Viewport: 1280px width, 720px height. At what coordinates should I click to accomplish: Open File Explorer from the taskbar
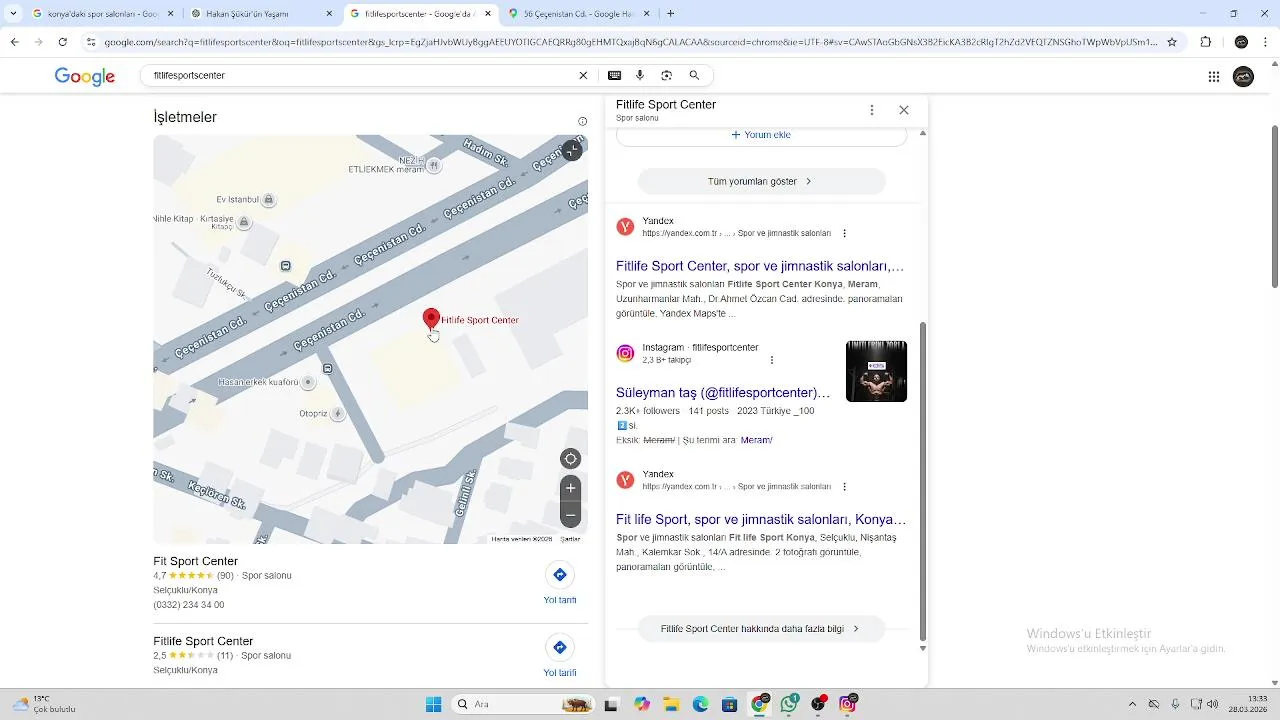[671, 704]
